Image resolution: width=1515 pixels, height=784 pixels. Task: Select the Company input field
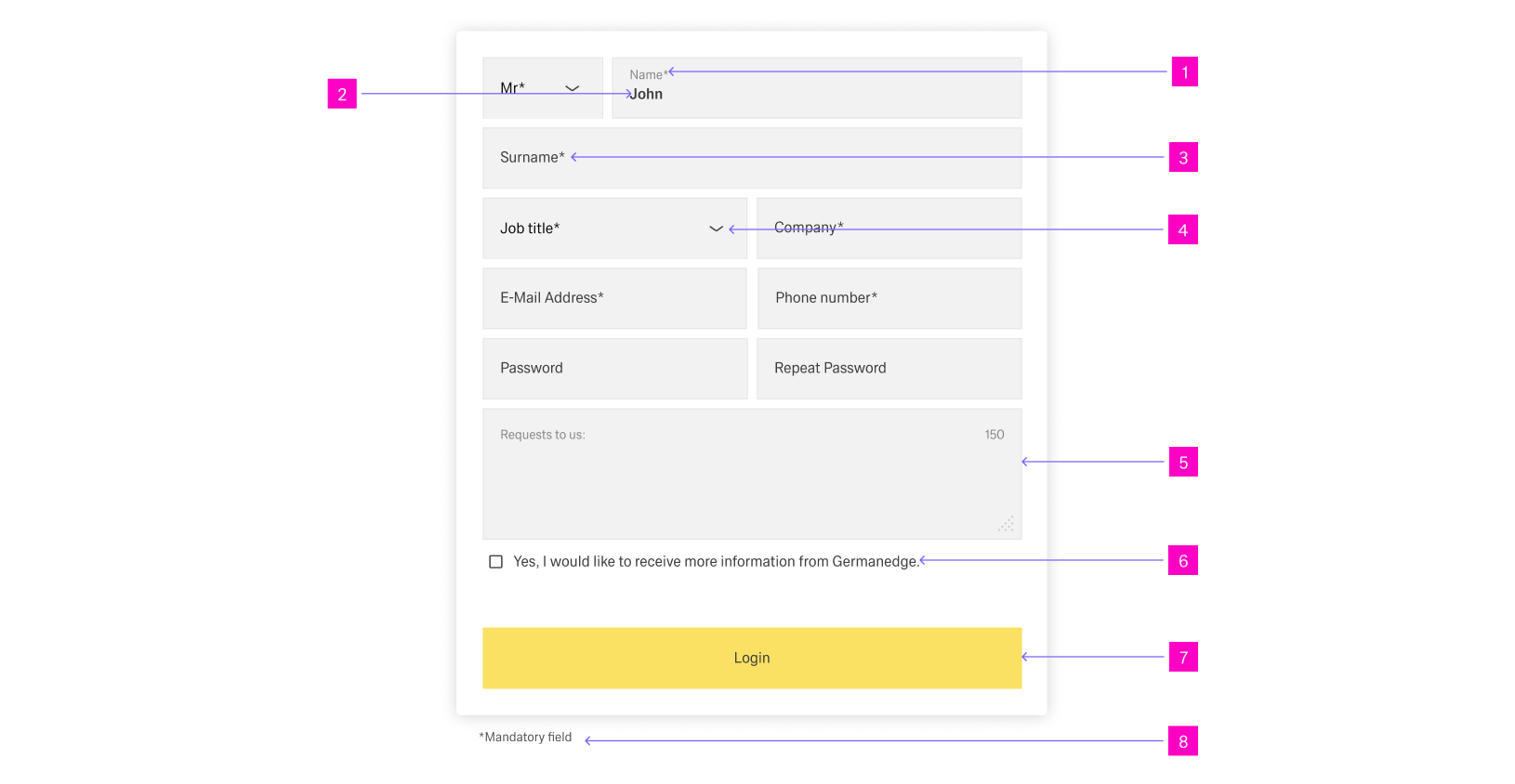(x=889, y=229)
